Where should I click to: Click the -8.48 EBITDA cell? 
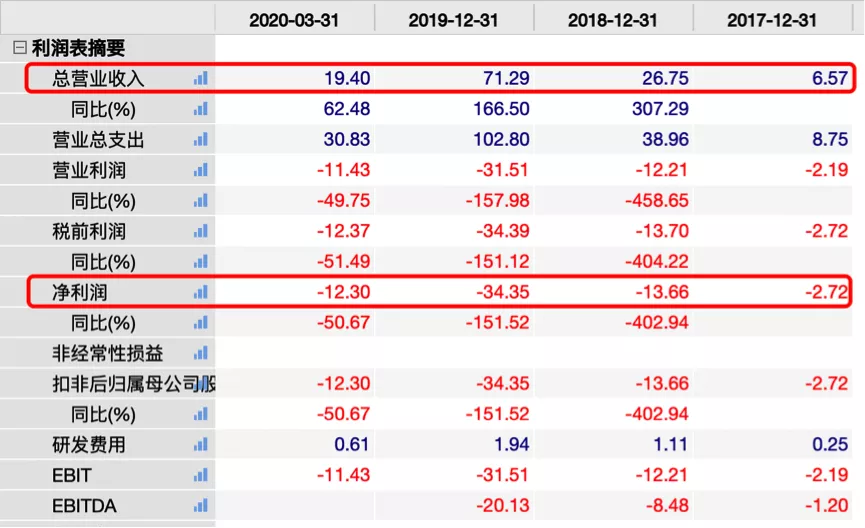(x=667, y=505)
